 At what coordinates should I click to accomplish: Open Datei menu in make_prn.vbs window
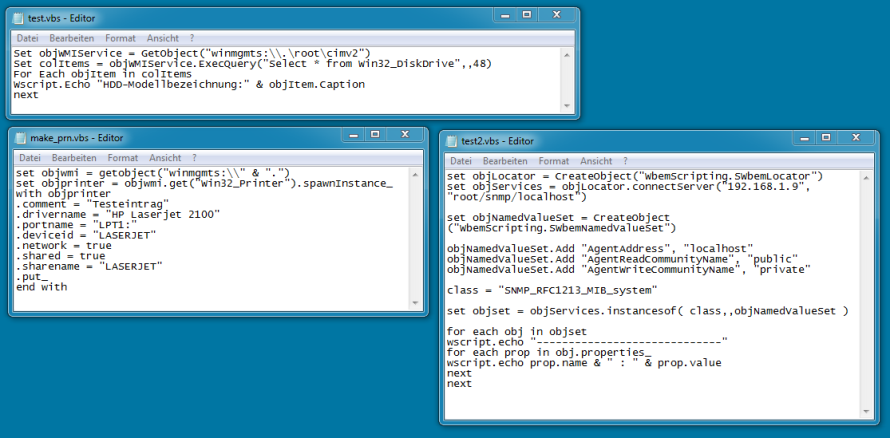coord(30,158)
